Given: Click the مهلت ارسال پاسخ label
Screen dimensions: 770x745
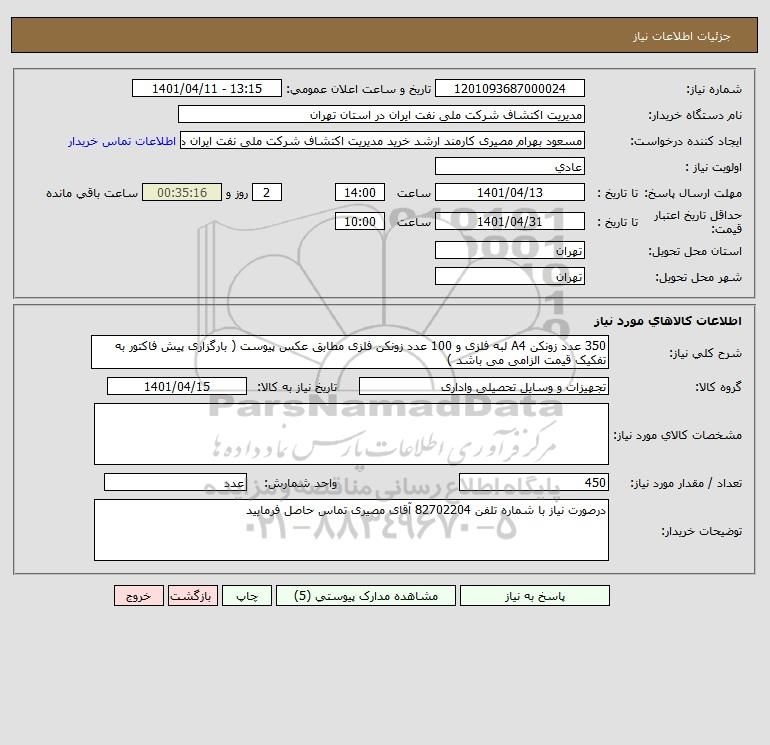Looking at the screenshot, I should 693,193.
